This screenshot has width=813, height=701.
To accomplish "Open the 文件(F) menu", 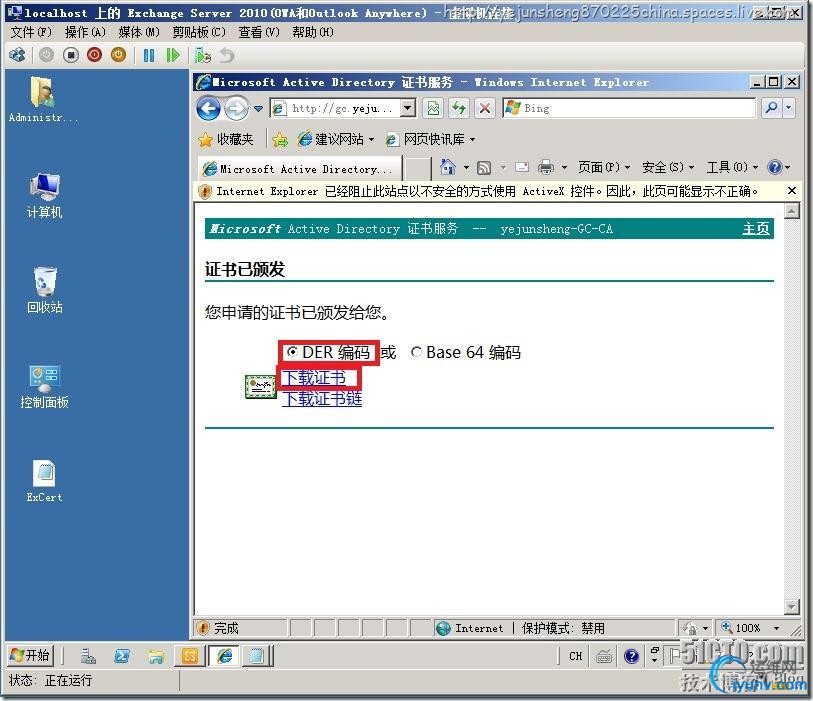I will (31, 32).
